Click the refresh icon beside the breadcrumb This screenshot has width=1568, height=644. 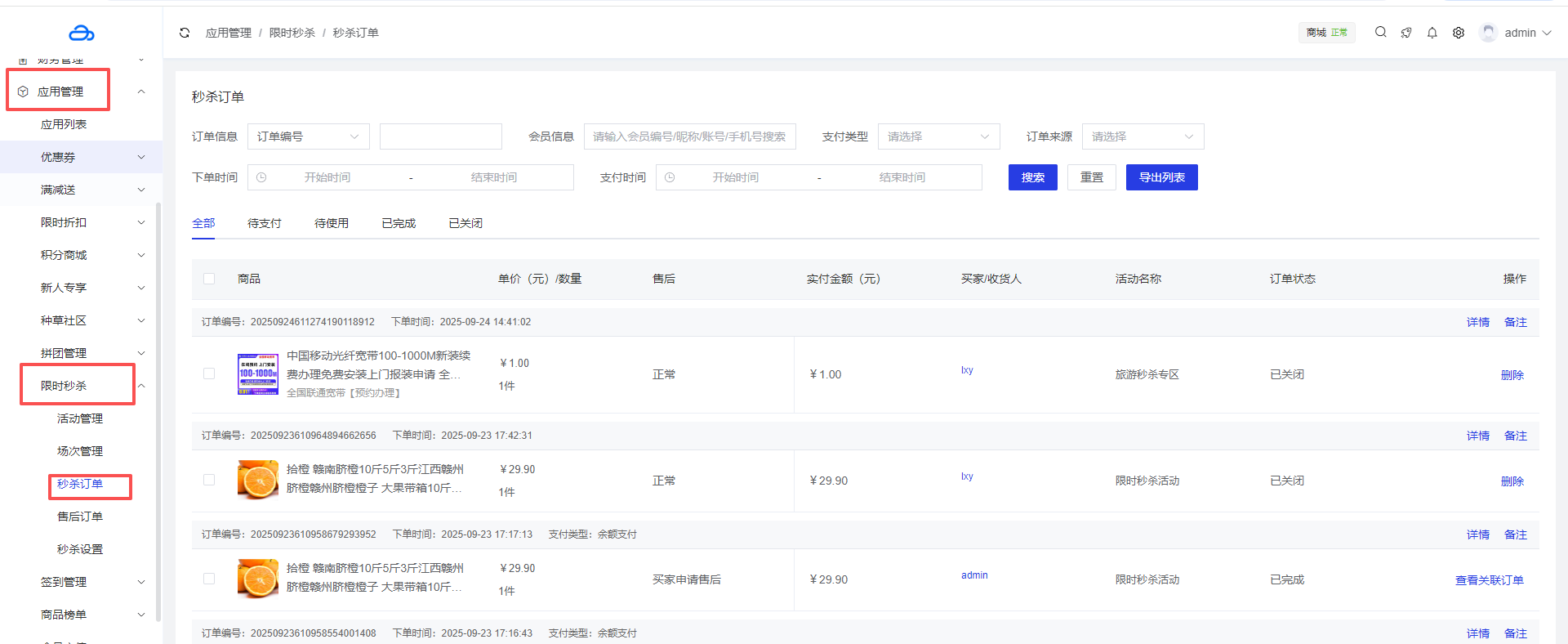[x=185, y=33]
